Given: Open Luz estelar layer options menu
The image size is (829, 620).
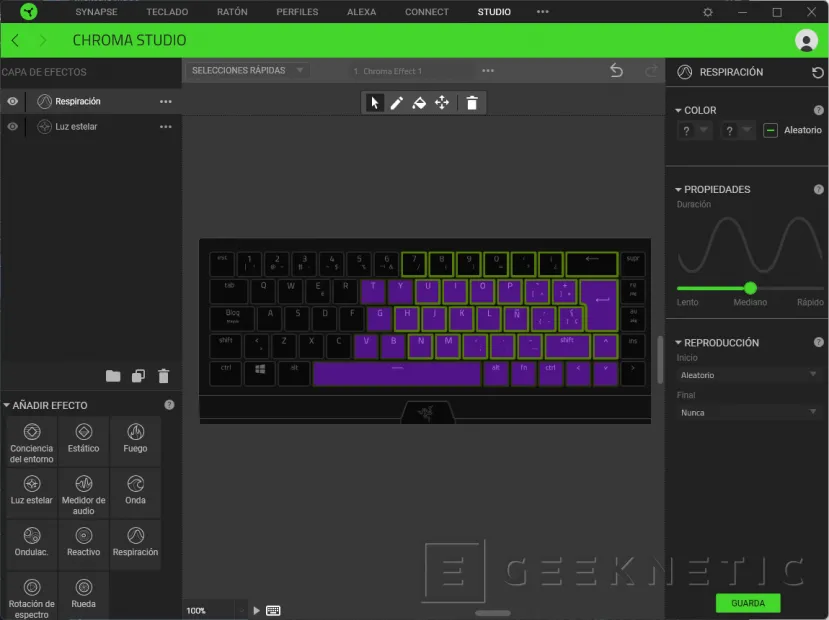Looking at the screenshot, I should pos(165,127).
